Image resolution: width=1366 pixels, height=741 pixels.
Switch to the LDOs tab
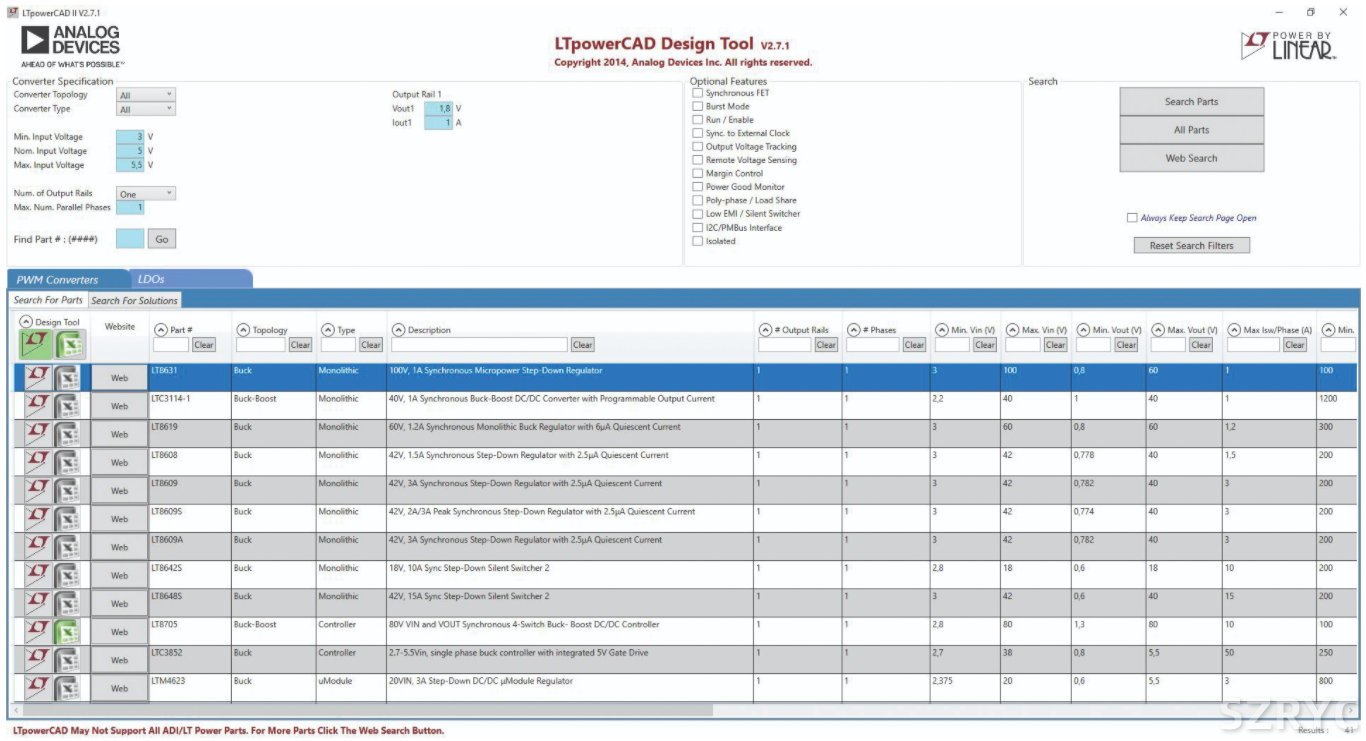[151, 280]
